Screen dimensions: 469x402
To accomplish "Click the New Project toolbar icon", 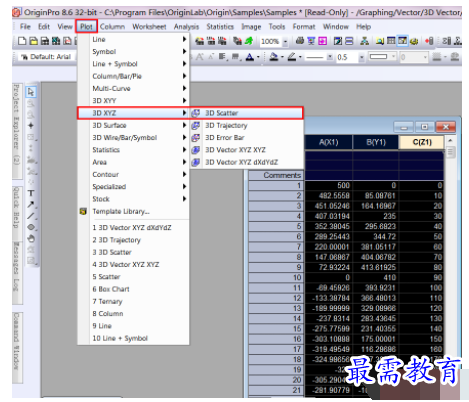I will point(22,41).
